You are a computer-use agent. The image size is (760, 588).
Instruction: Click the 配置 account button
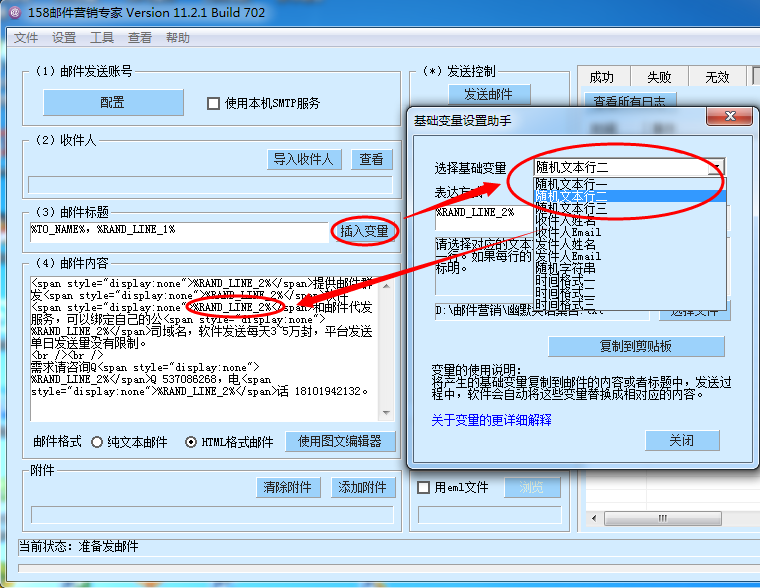(113, 102)
